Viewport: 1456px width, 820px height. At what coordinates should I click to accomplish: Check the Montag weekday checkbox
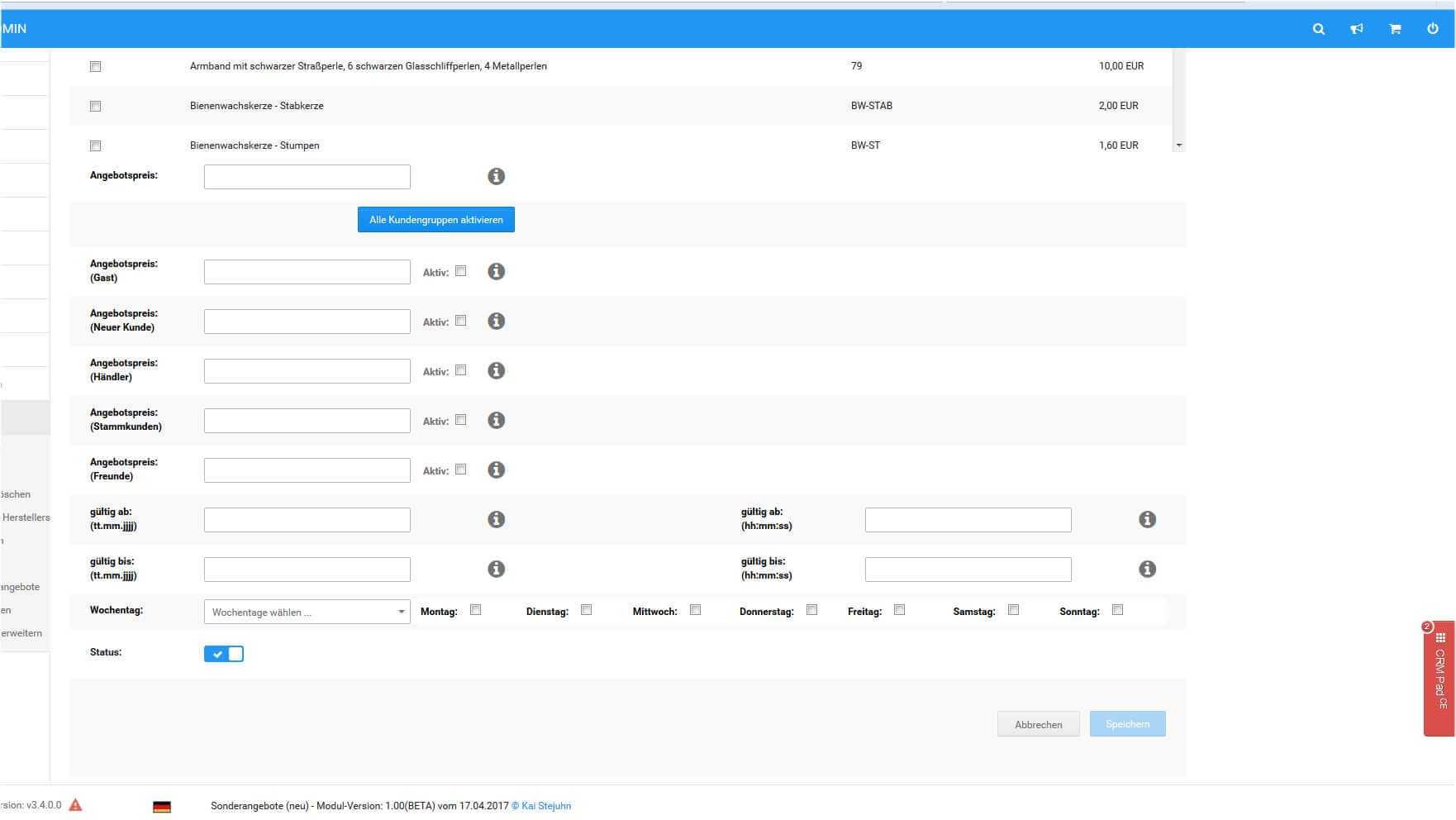pyautogui.click(x=476, y=610)
